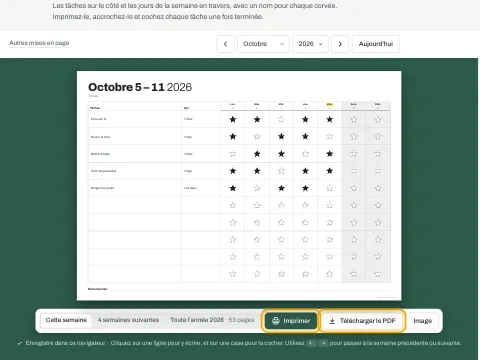Toggle Monday star for Mettre la table
Image resolution: width=480 pixels, height=360 pixels.
click(x=233, y=154)
